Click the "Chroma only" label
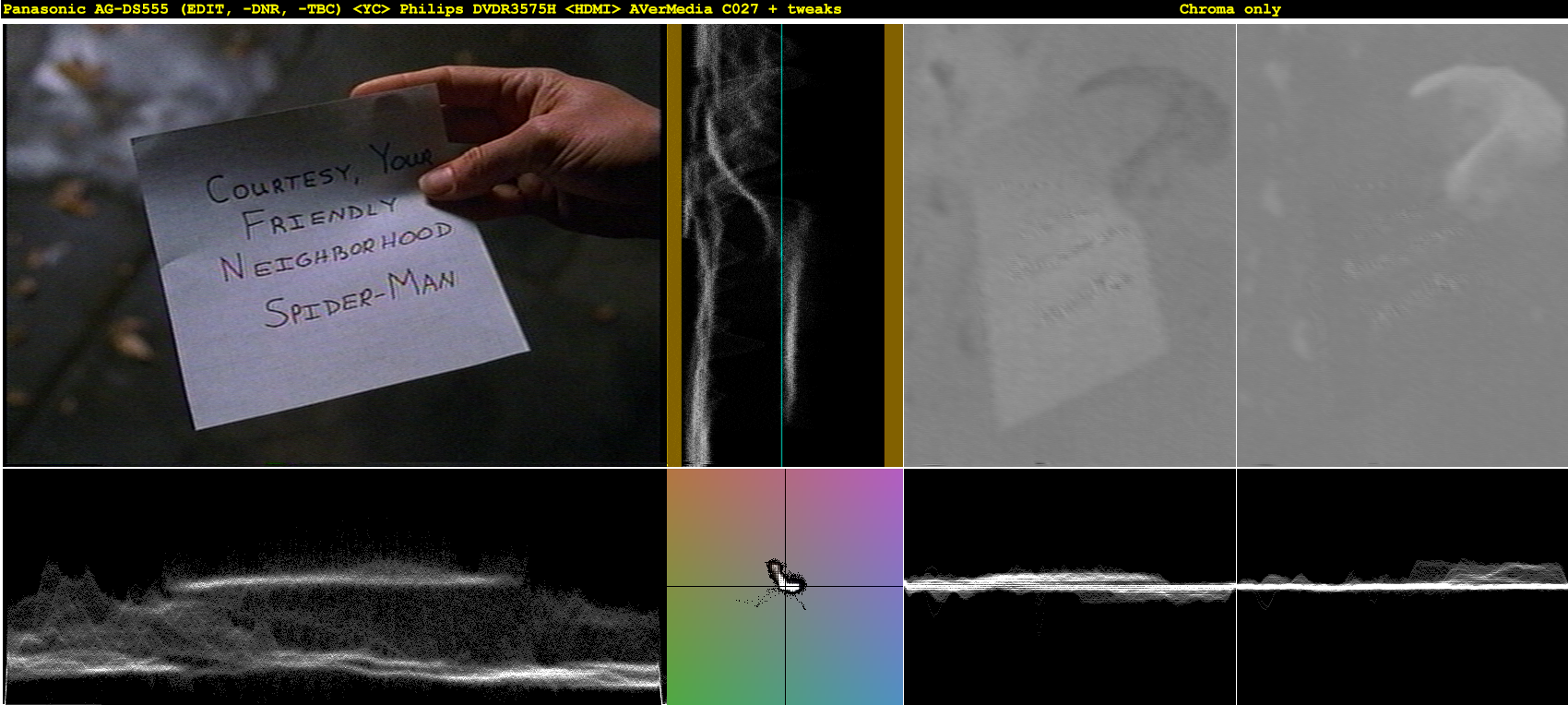 point(1229,9)
